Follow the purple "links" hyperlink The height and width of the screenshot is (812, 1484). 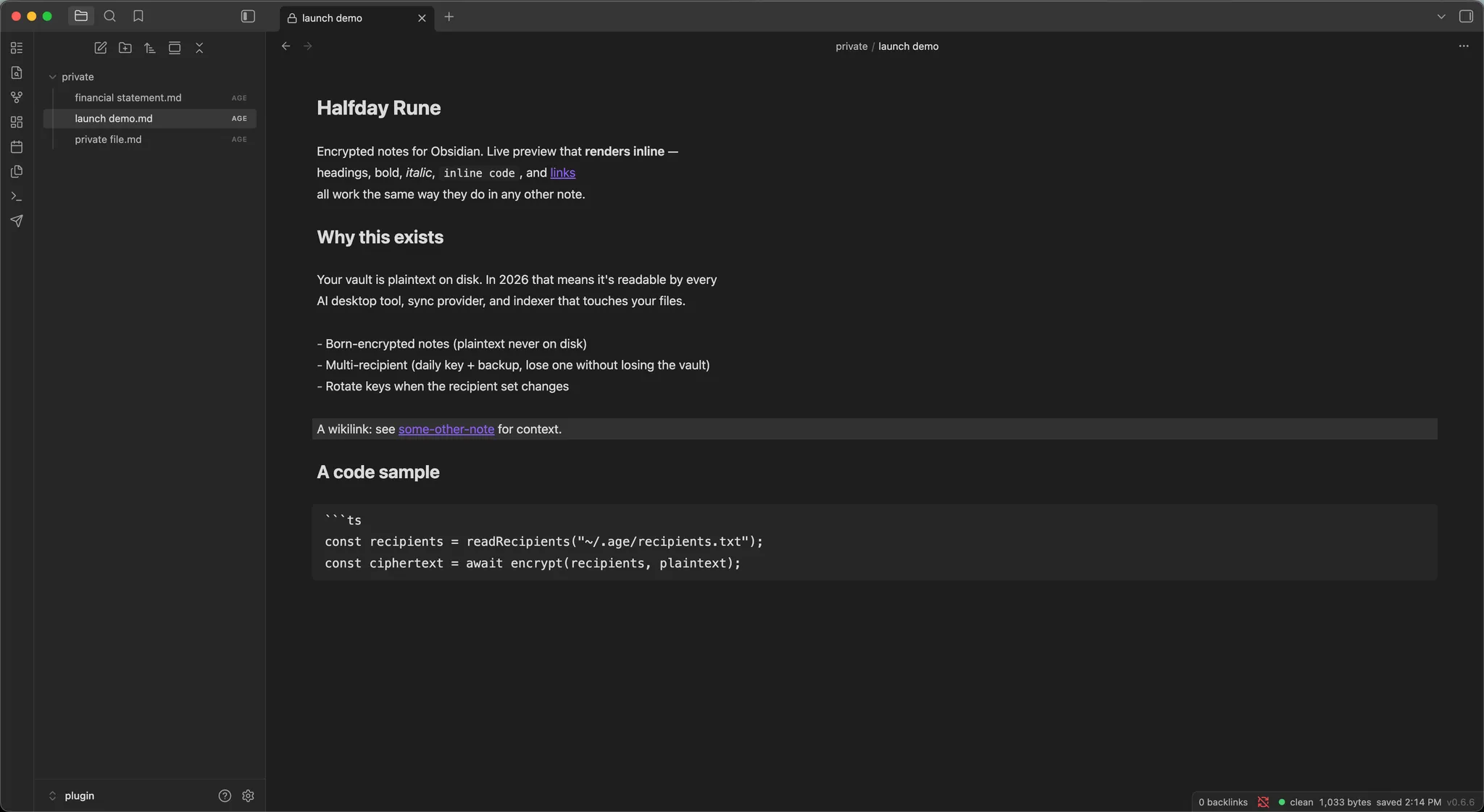(x=562, y=173)
